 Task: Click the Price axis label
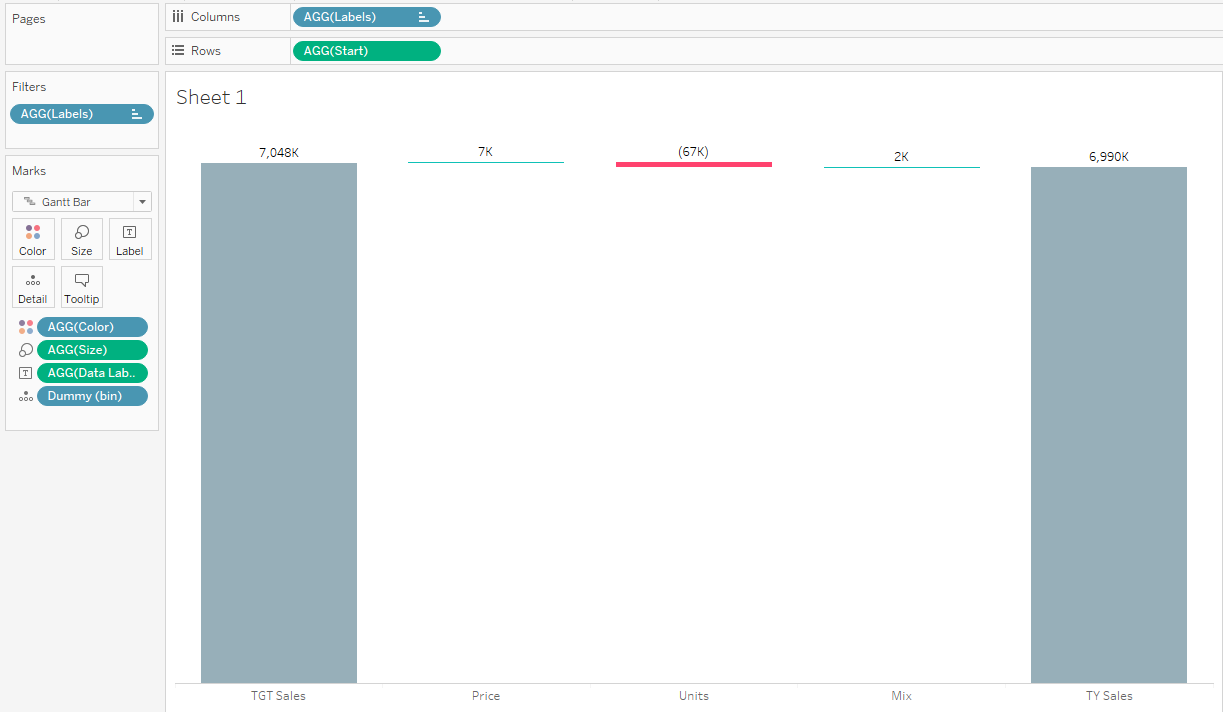click(x=486, y=696)
